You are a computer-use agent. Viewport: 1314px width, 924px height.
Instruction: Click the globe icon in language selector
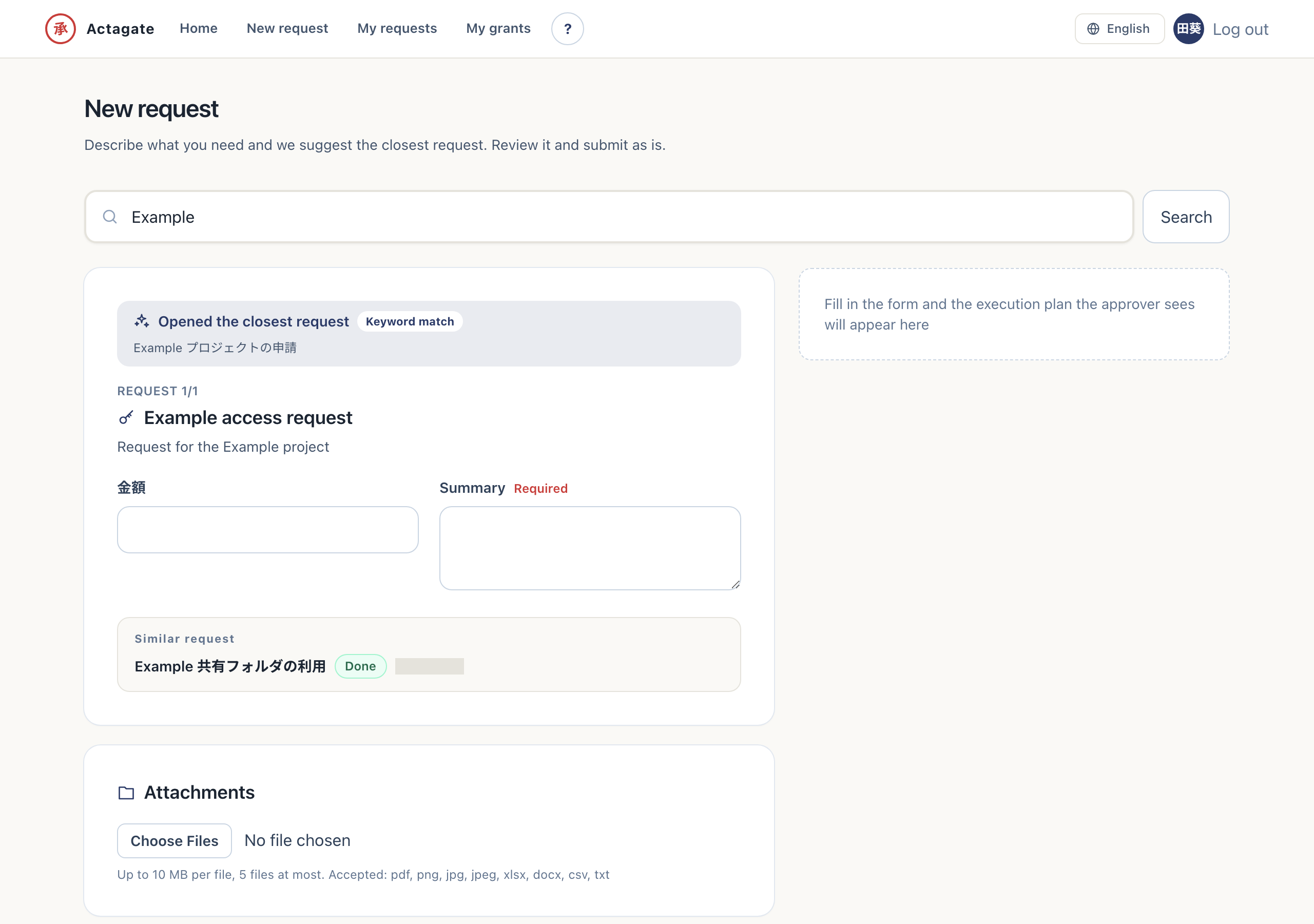(1093, 29)
